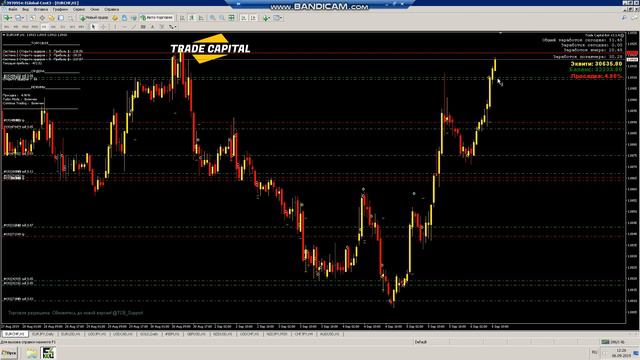Open the Файл menu
The image size is (640, 360).
[13, 9]
